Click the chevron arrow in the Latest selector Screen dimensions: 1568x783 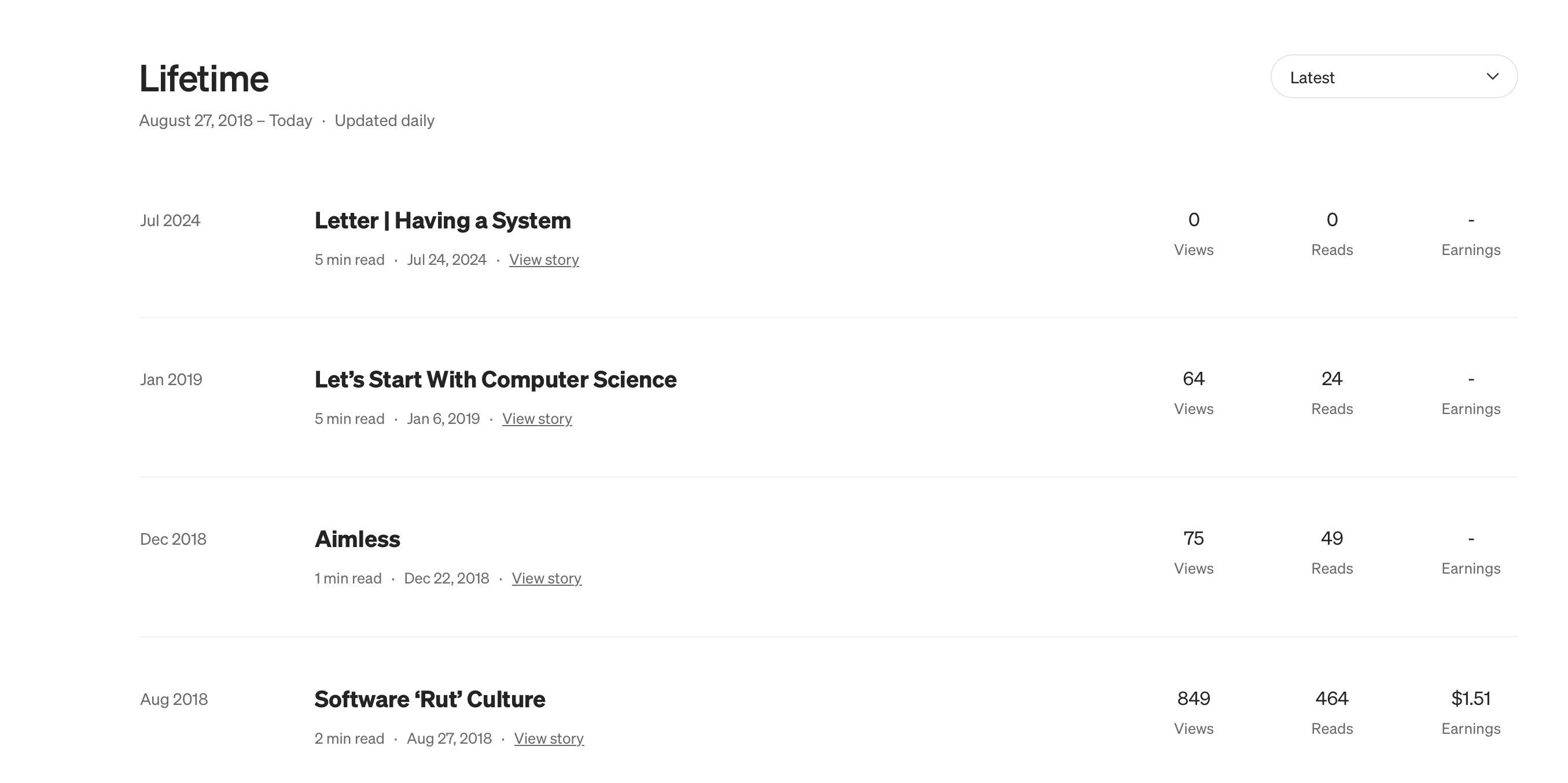tap(1493, 77)
